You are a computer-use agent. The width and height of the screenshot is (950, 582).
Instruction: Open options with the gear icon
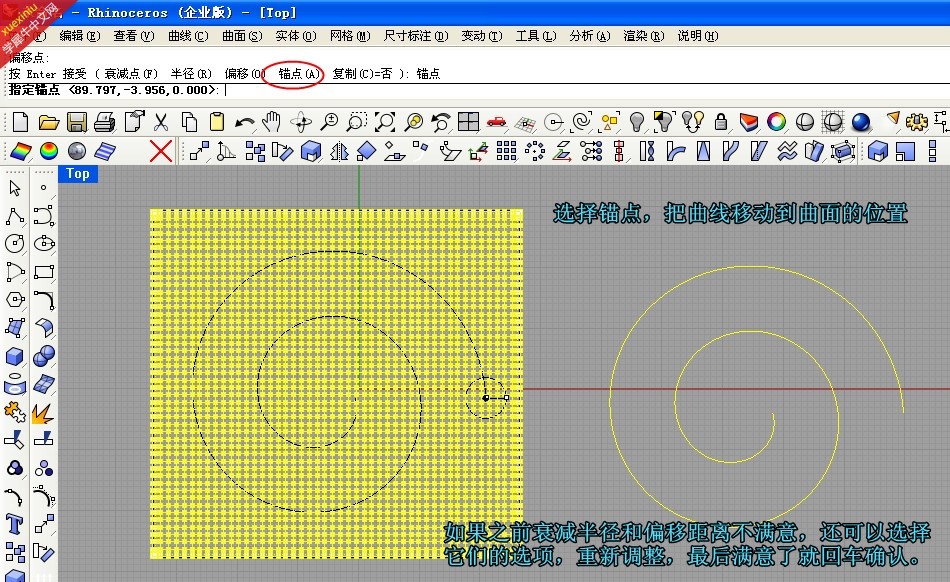click(x=916, y=122)
